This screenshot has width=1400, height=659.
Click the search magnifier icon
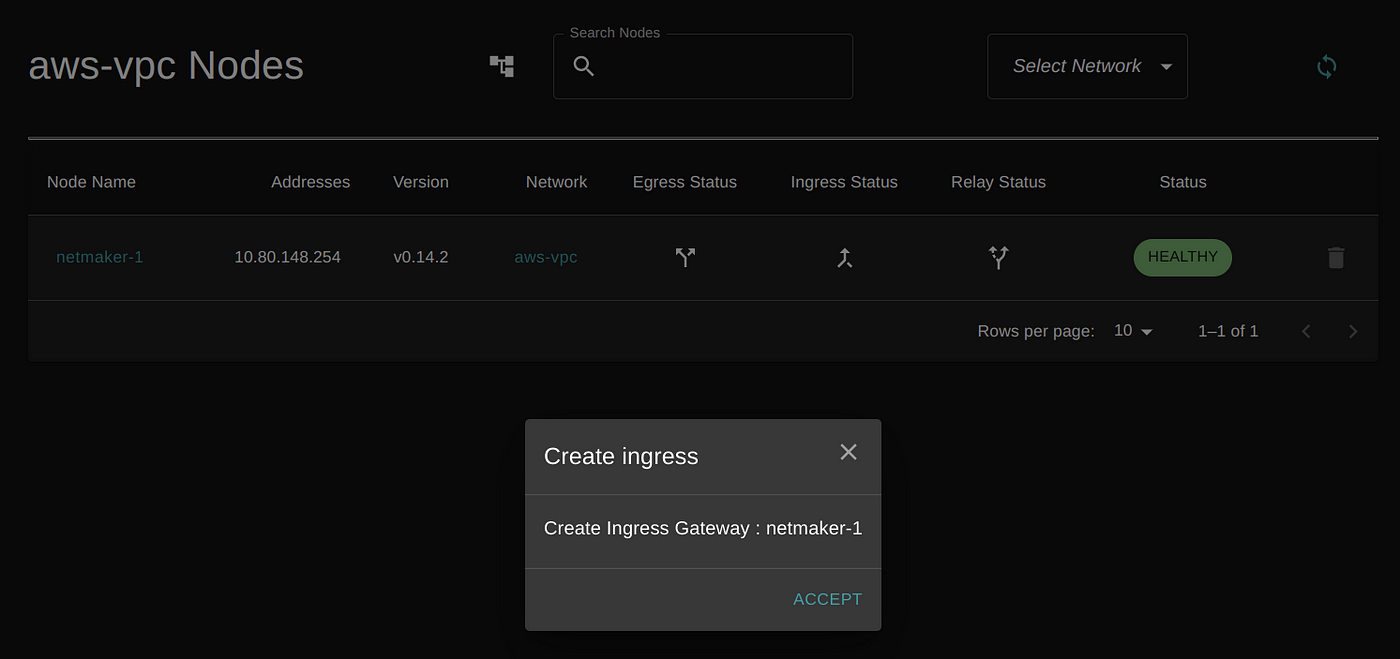(584, 67)
